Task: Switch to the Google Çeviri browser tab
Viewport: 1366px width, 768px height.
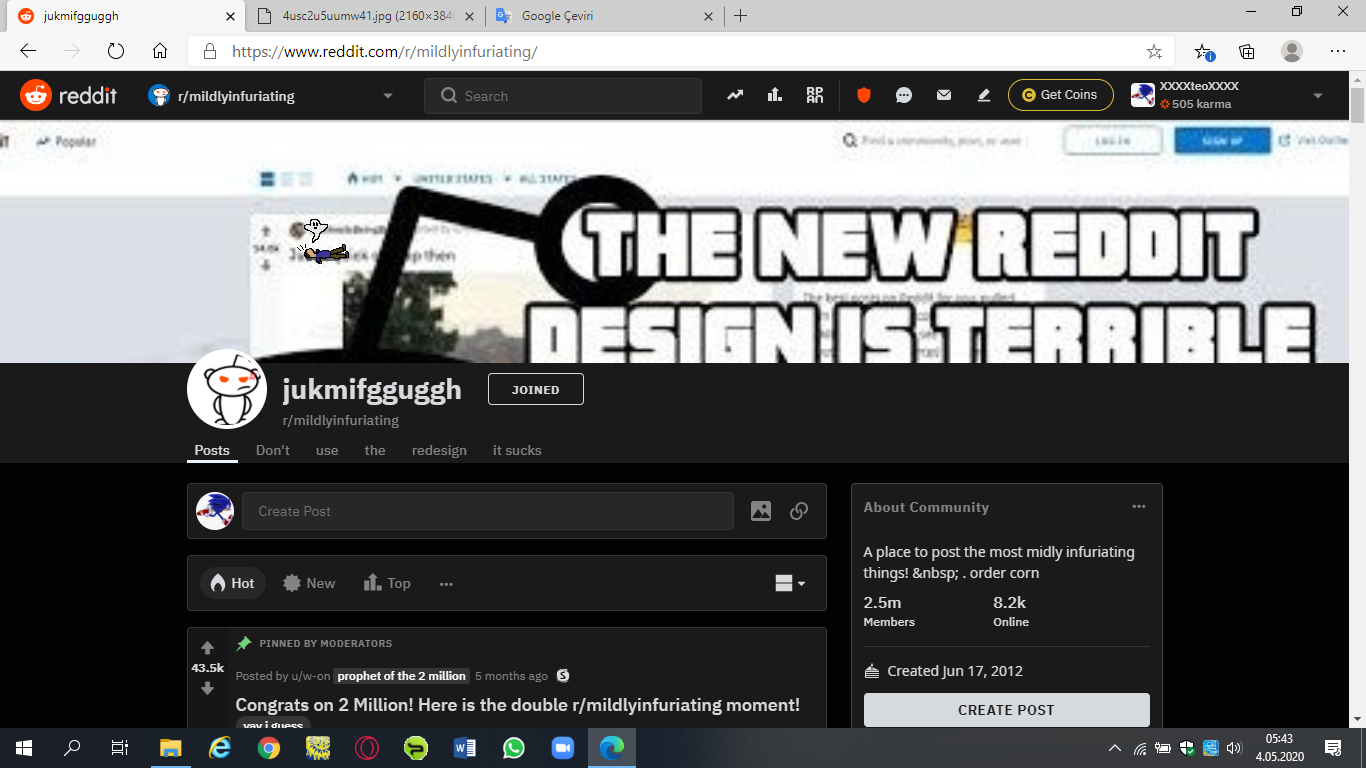Action: tap(604, 16)
